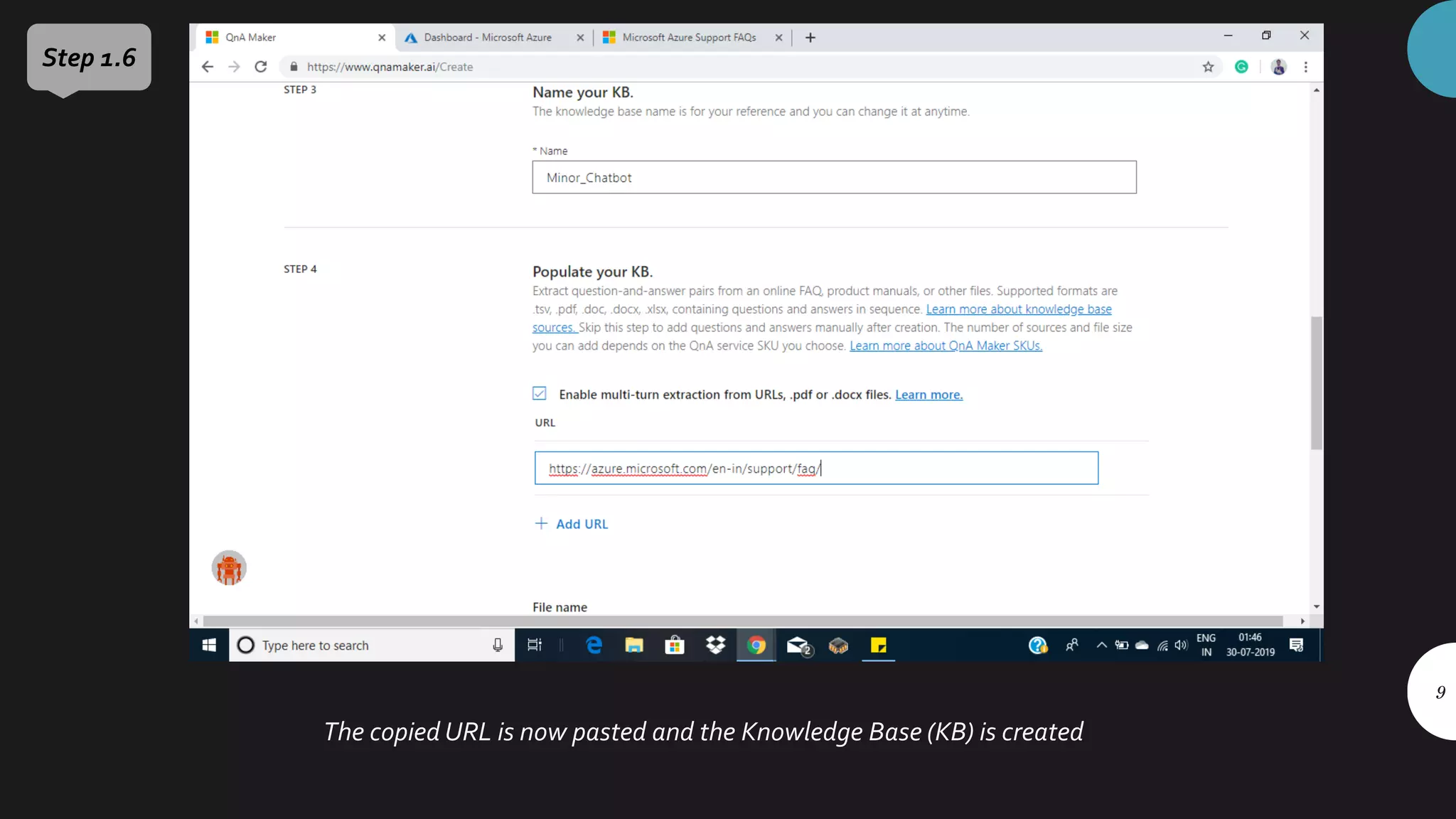The image size is (1456, 819).
Task: Click the browser forward arrow
Action: click(234, 67)
